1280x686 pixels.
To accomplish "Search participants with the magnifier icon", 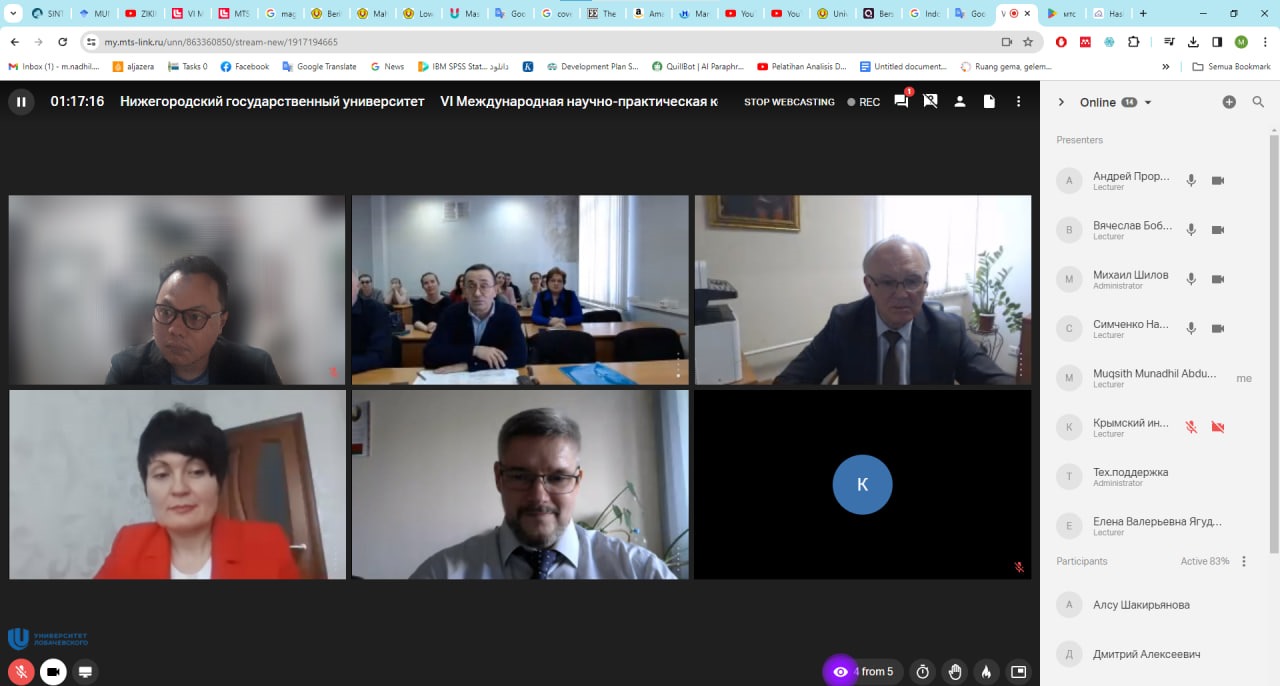I will (x=1258, y=102).
